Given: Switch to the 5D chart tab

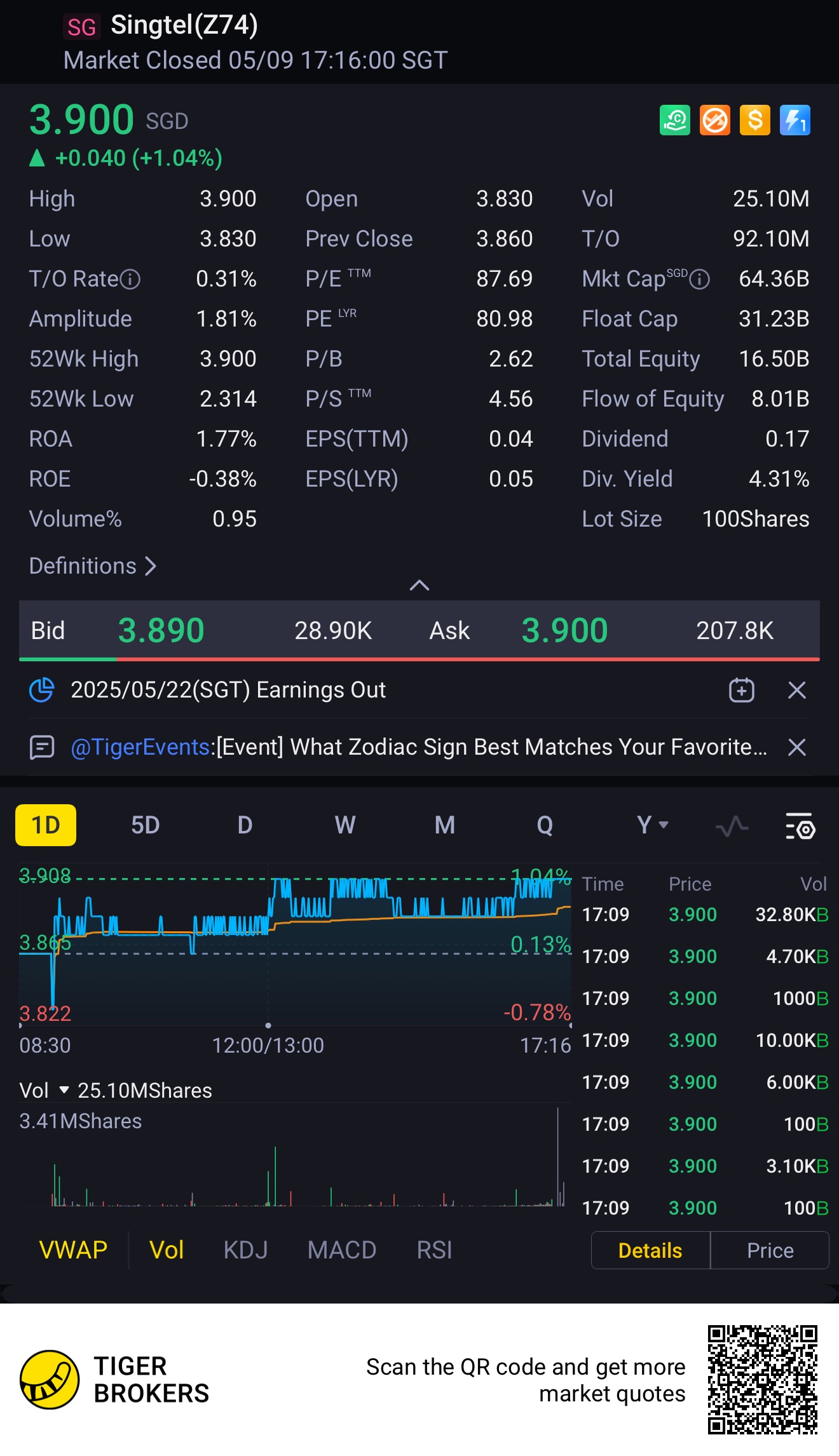Looking at the screenshot, I should pos(146,825).
